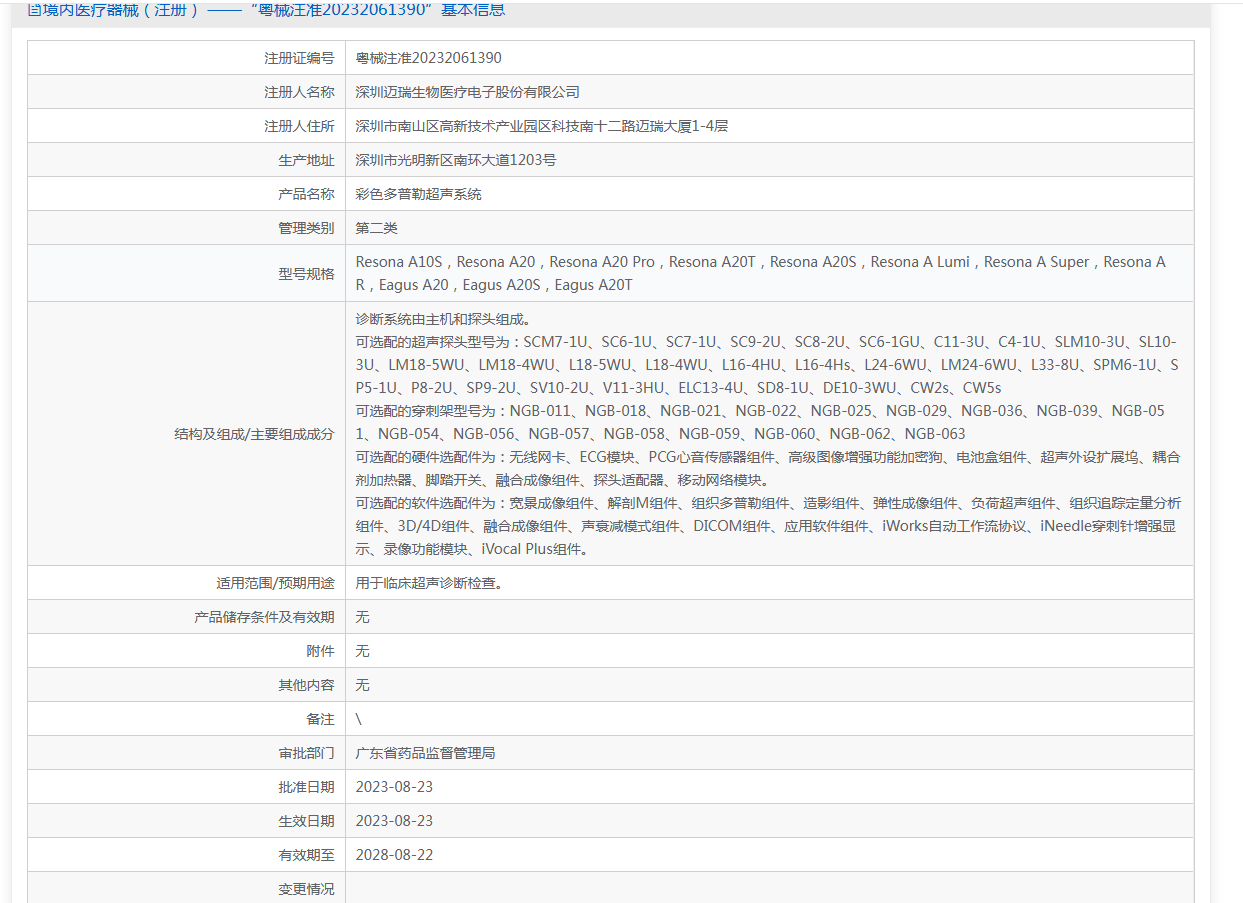Click the approving department 广东省药品监督管理局
Image resolution: width=1243 pixels, height=903 pixels.
[x=426, y=753]
